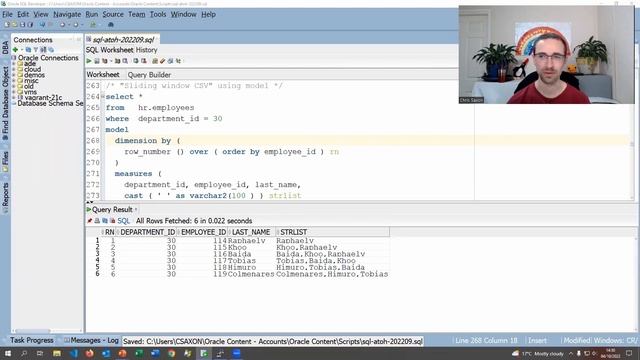Viewport: 640px width, 360px height.
Task: Click the New file icon in the main toolbar
Action: (7, 25)
